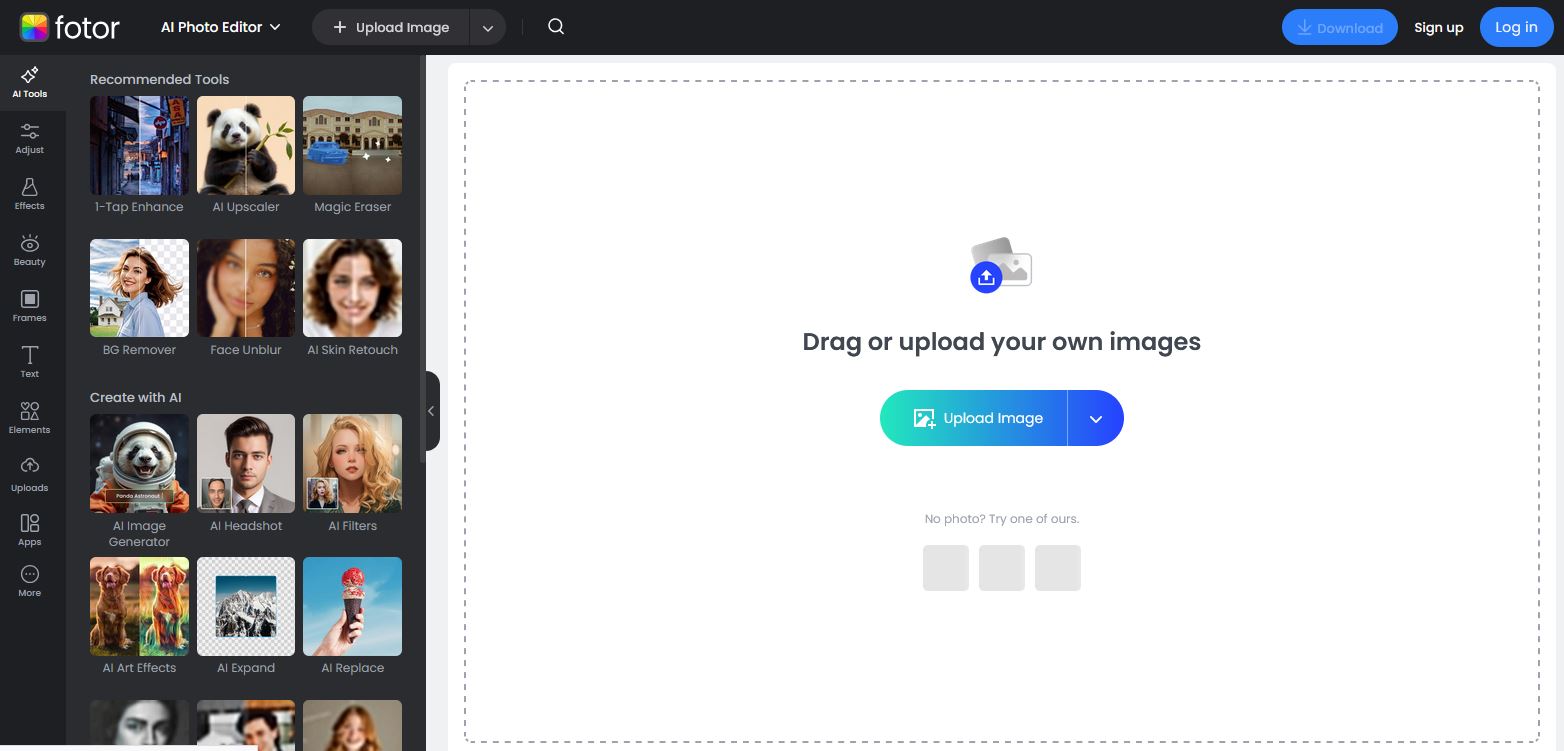The height and width of the screenshot is (751, 1564).
Task: Open the Apps panel in sidebar
Action: (x=29, y=530)
